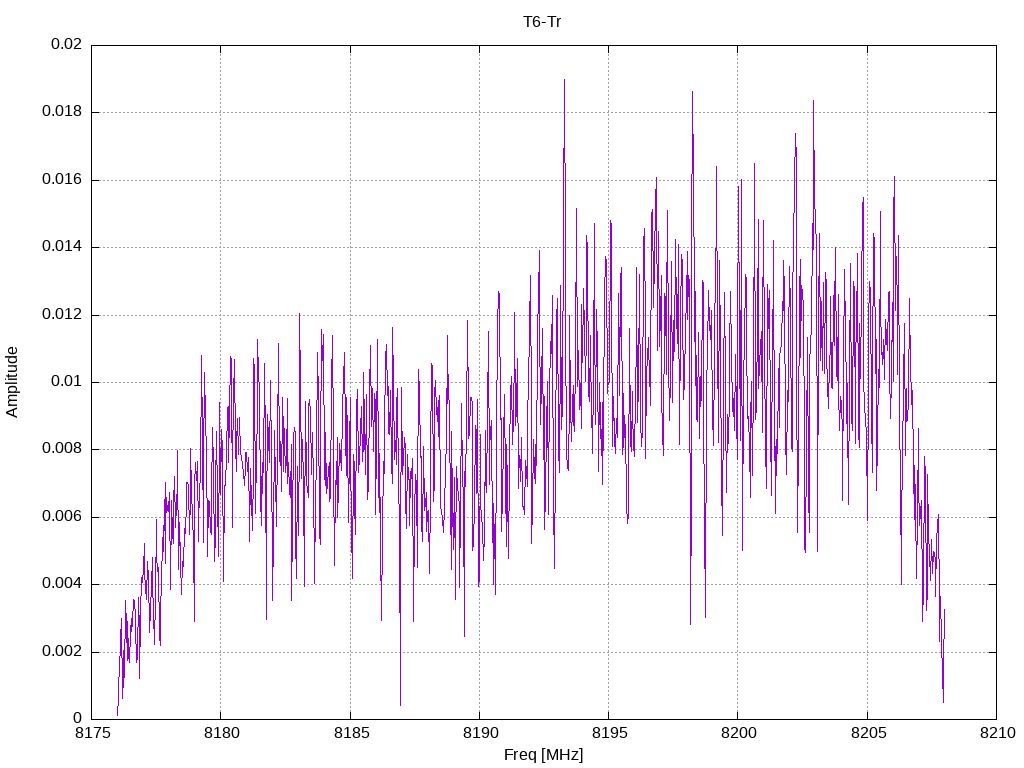Click the 8180 x-axis tick label
This screenshot has width=1024, height=768.
click(x=222, y=733)
